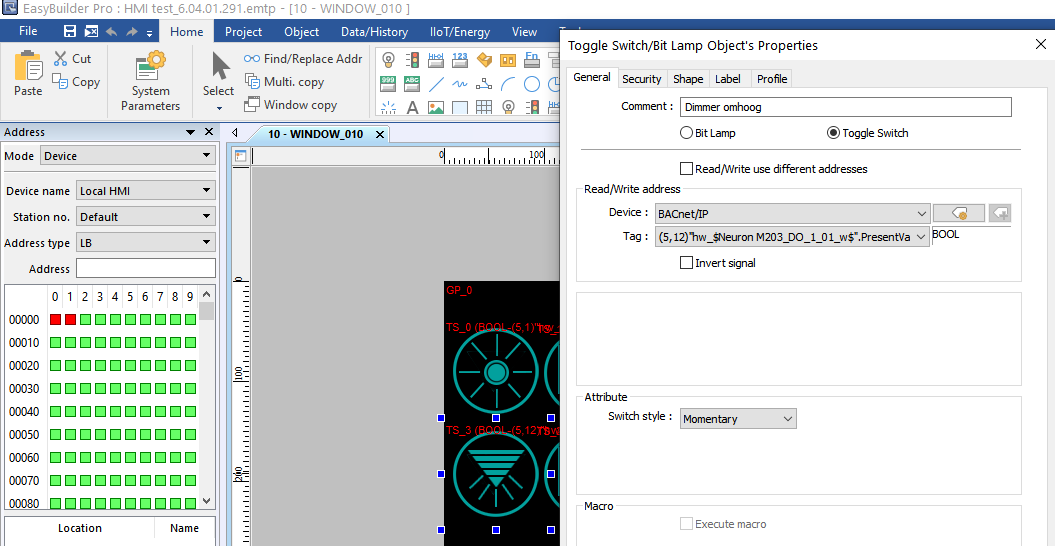
Task: Open the Switch style dropdown
Action: click(x=738, y=419)
